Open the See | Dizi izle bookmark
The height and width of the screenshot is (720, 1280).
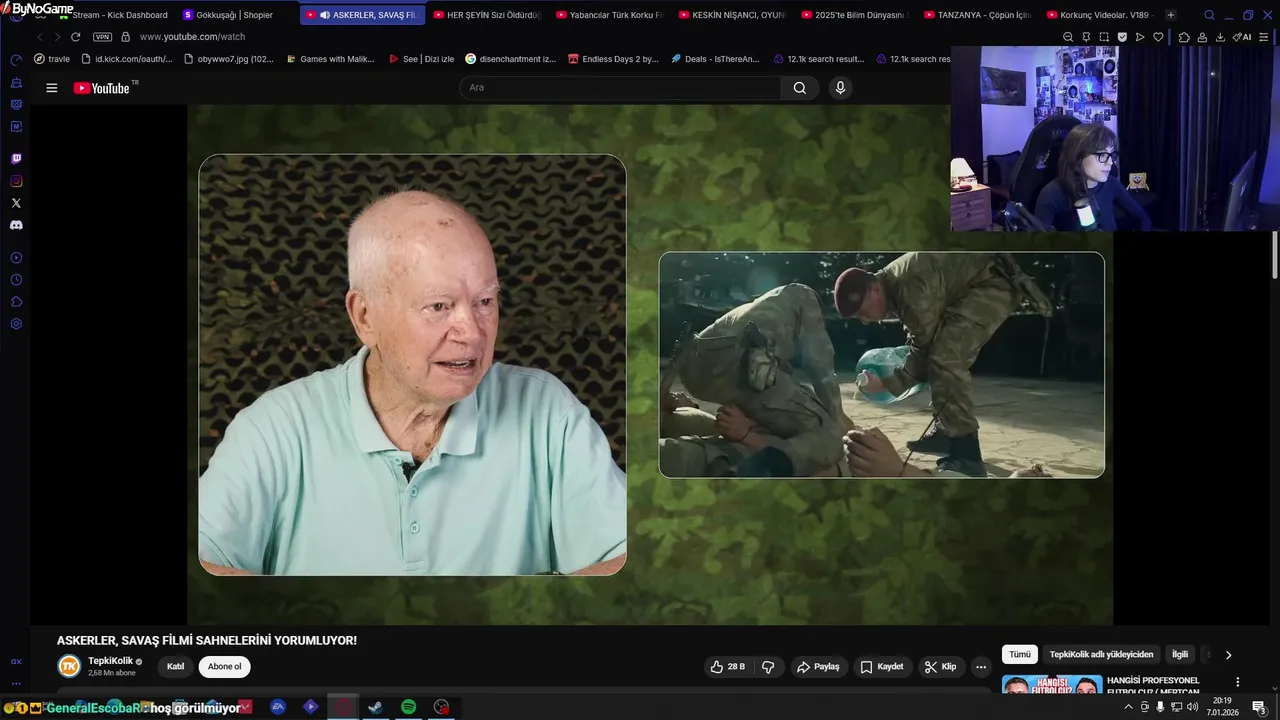click(x=420, y=59)
